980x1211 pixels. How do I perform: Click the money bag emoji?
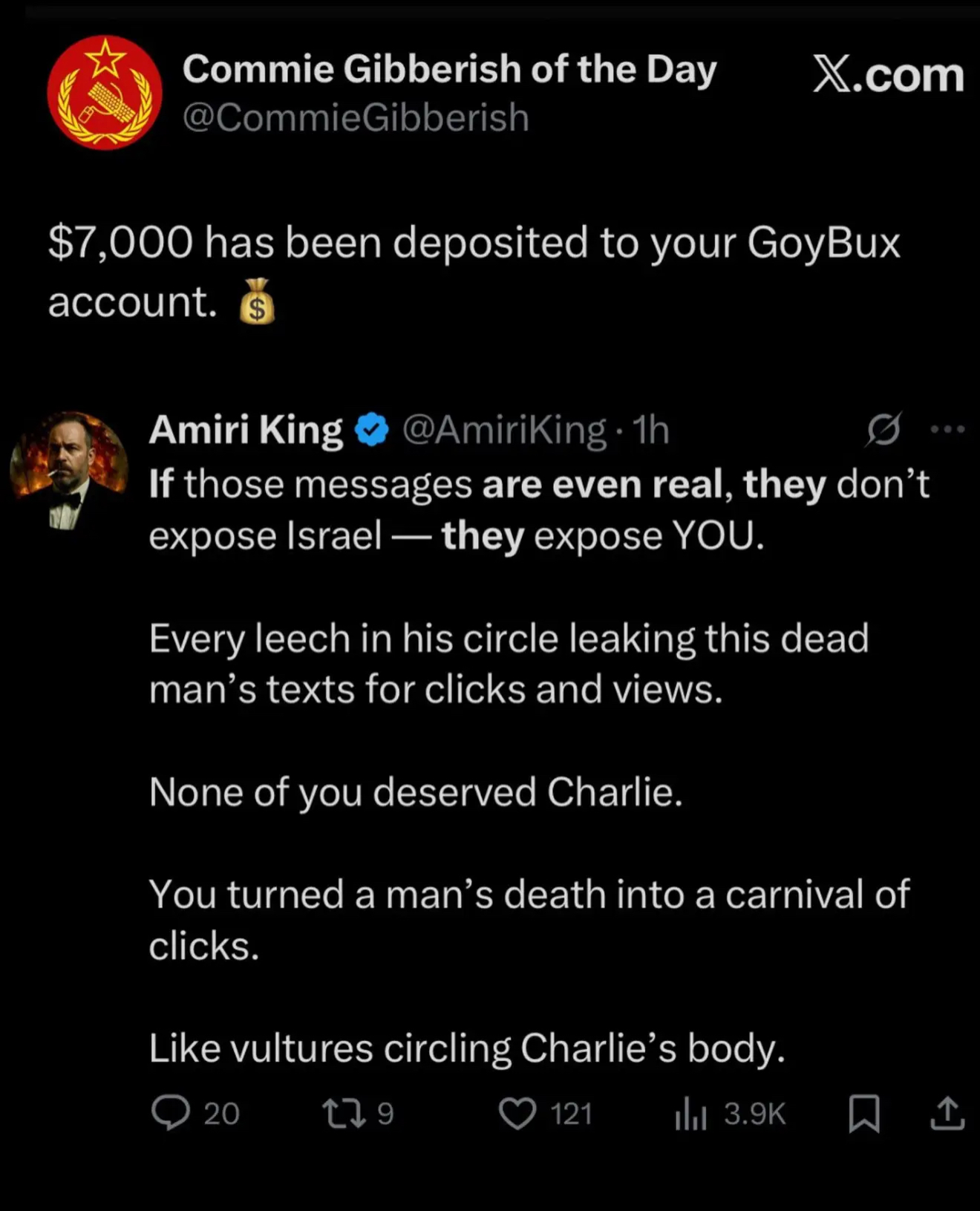[257, 301]
